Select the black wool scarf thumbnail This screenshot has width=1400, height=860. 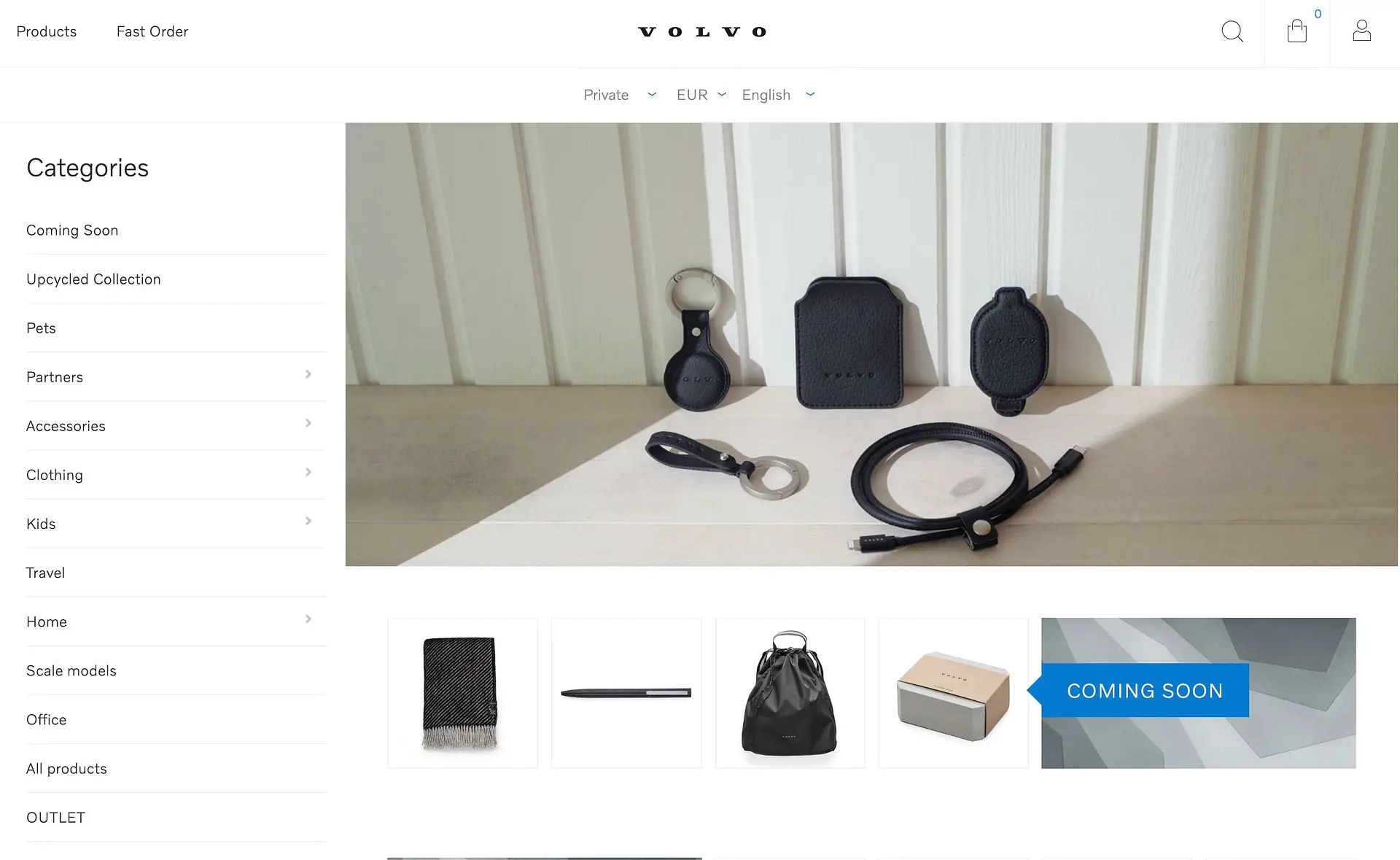point(462,692)
